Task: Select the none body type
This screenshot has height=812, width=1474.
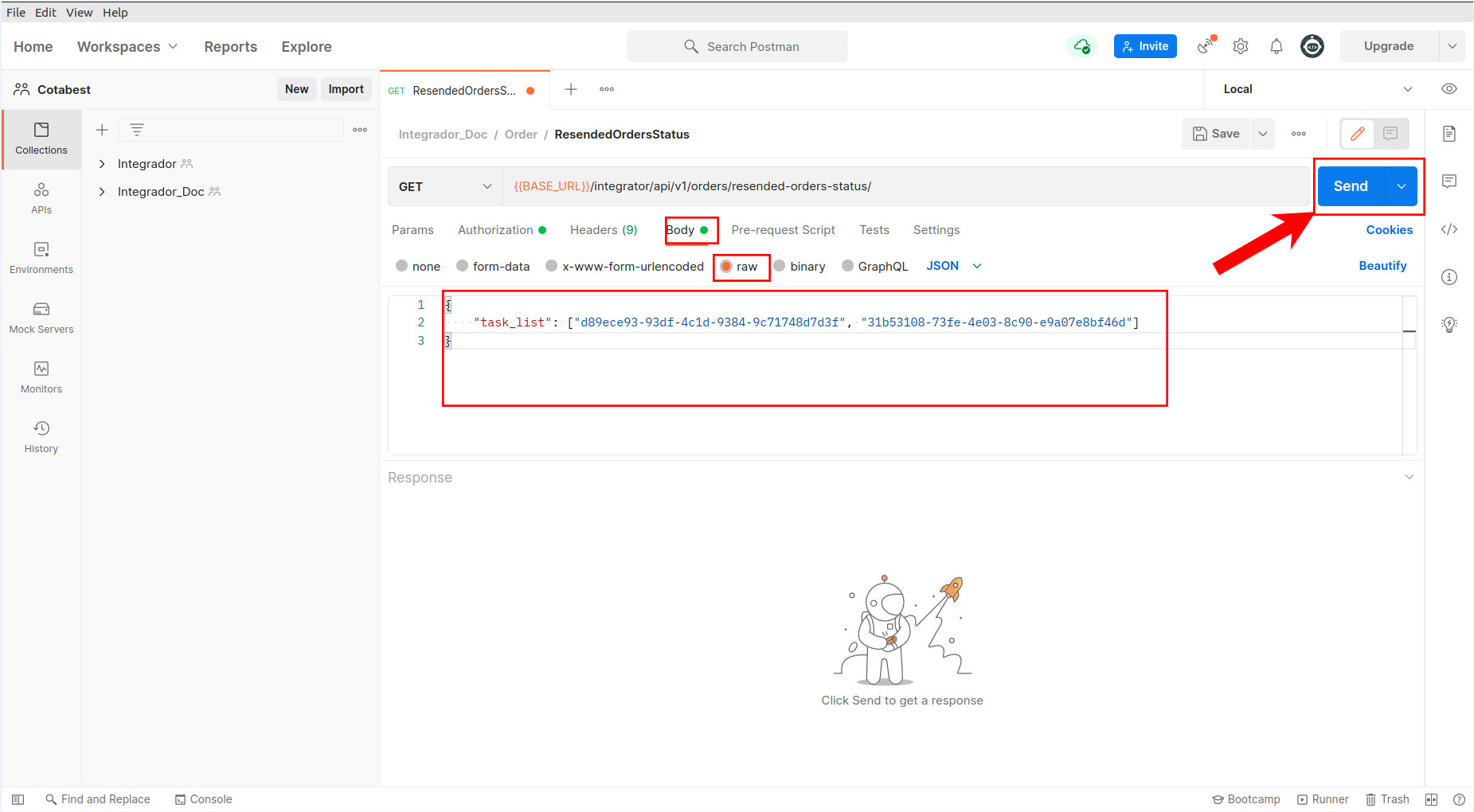Action: pyautogui.click(x=402, y=266)
